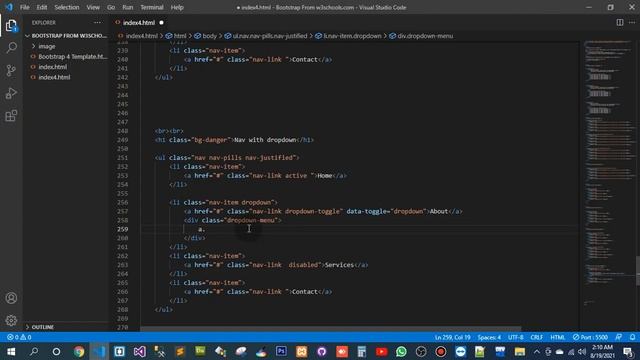The image size is (640, 360).
Task: Open the Go menu
Action: click(x=111, y=7)
